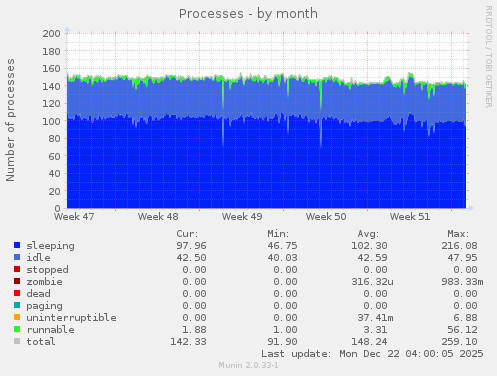
Task: Click idle current value 42.50
Action: 191,258
